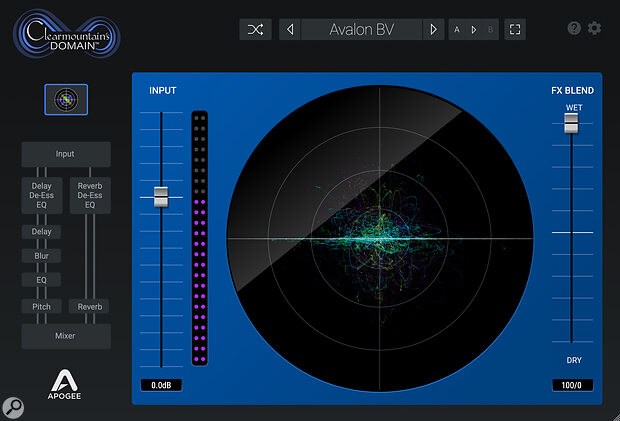
Task: Open the Reverb De-Ess EQ module
Action: pos(90,195)
